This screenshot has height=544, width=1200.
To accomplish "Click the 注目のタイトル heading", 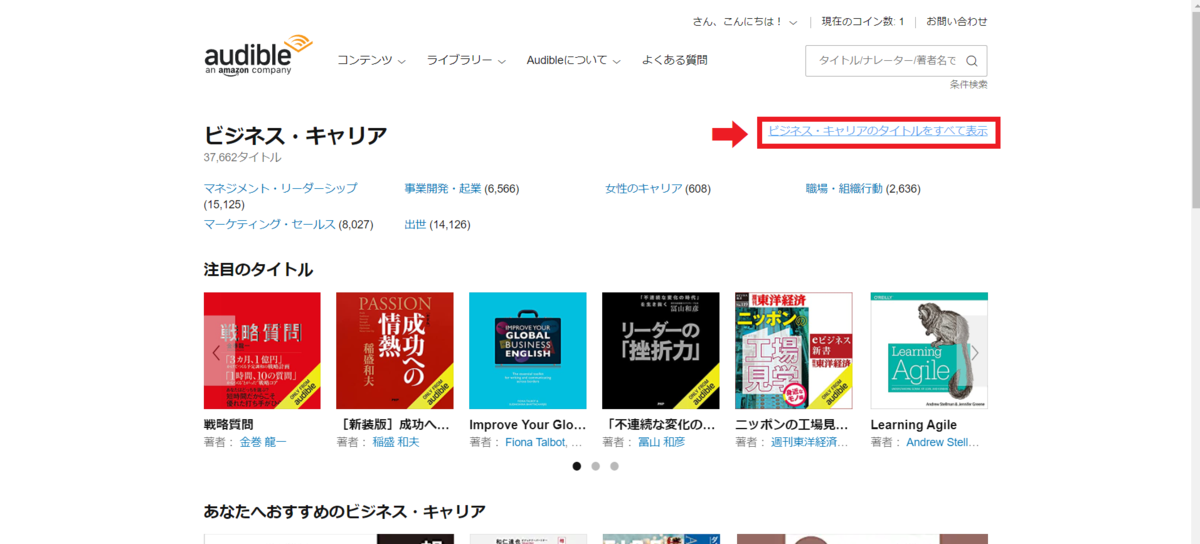I will click(258, 269).
